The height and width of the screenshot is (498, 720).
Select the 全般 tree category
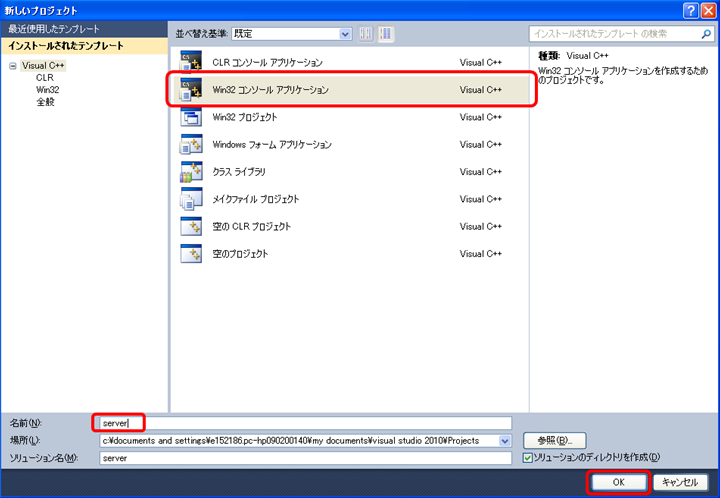click(x=45, y=102)
